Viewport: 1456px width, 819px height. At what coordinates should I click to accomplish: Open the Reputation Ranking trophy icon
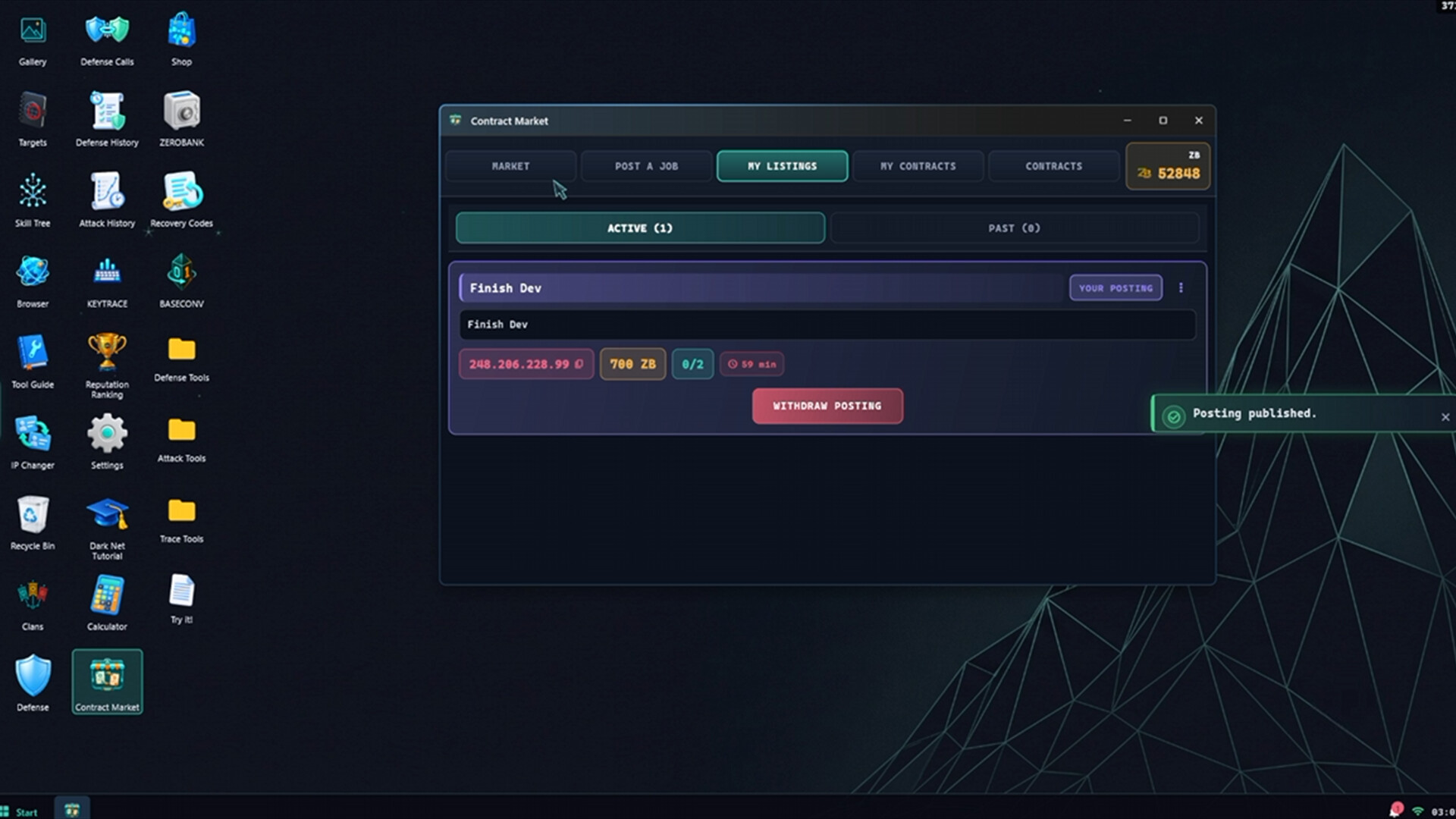pyautogui.click(x=107, y=366)
